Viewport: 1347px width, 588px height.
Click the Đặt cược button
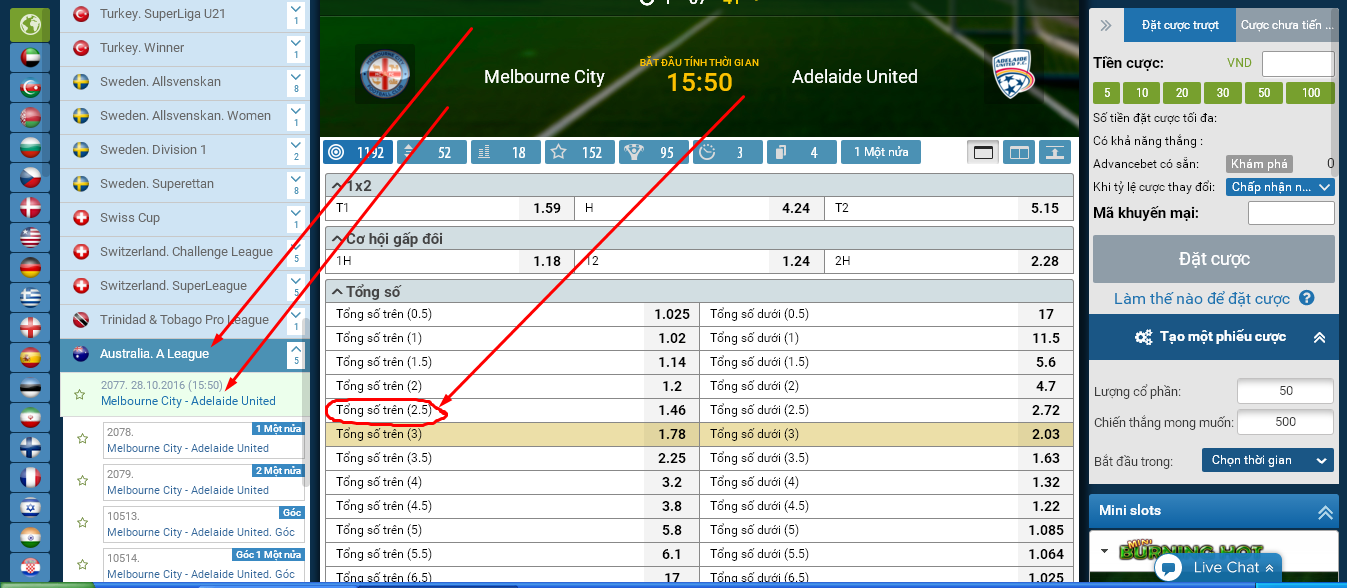click(x=1214, y=259)
